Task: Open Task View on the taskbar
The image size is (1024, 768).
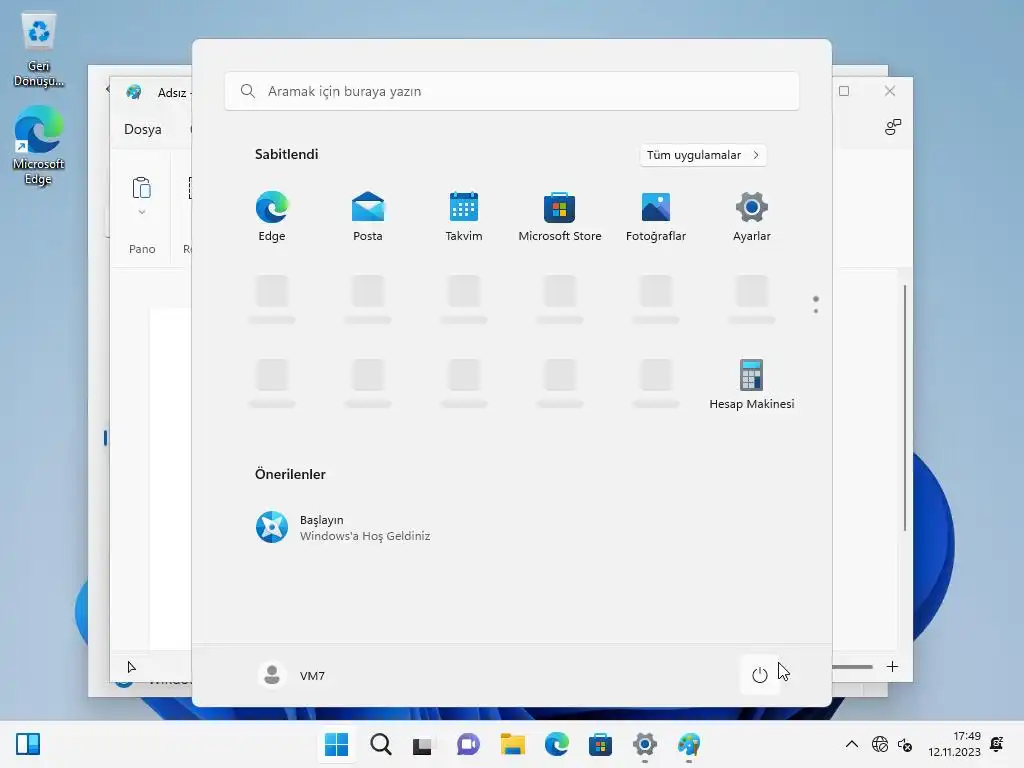Action: tap(423, 744)
